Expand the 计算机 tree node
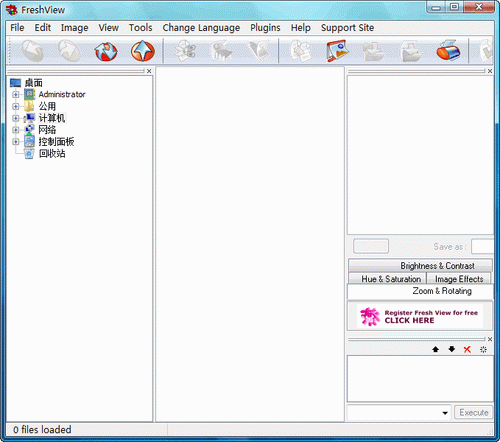The width and height of the screenshot is (500, 442). 16,118
